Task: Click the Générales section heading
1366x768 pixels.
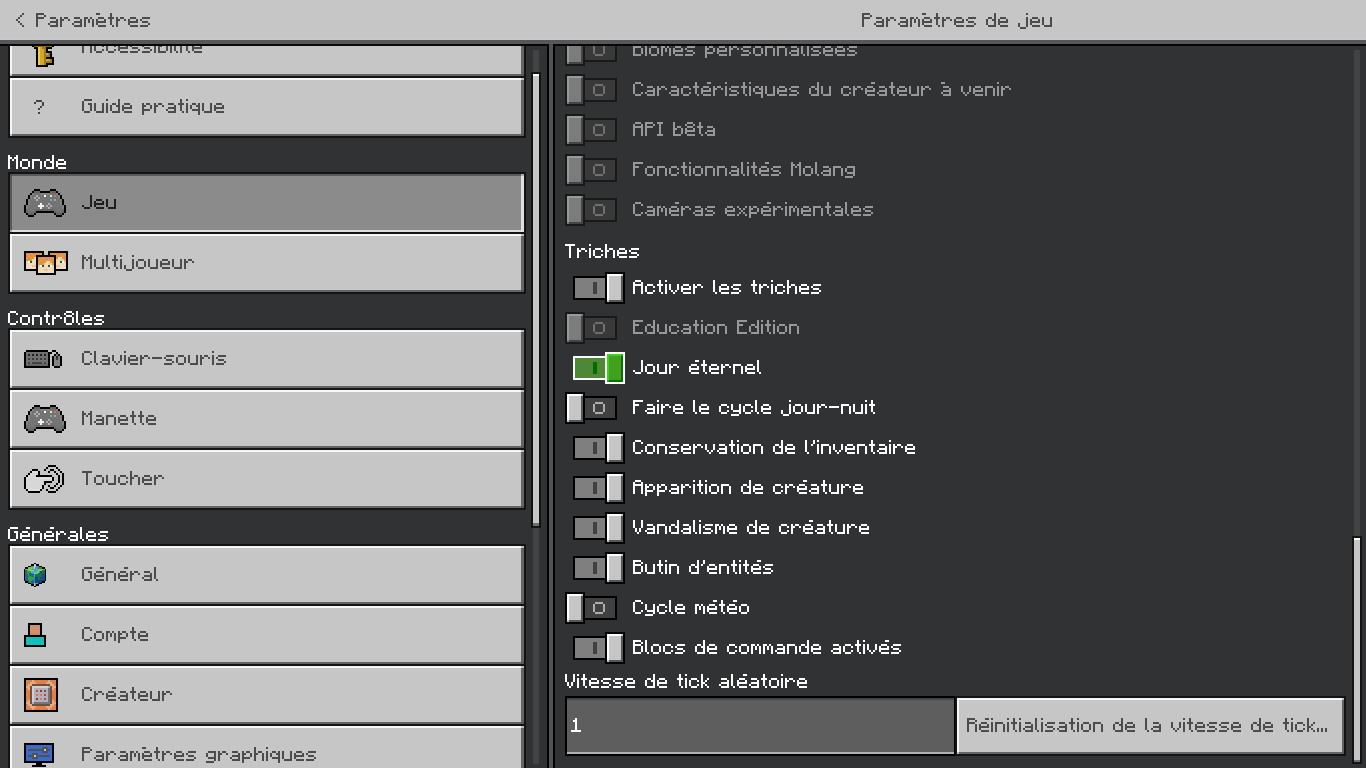Action: [58, 535]
